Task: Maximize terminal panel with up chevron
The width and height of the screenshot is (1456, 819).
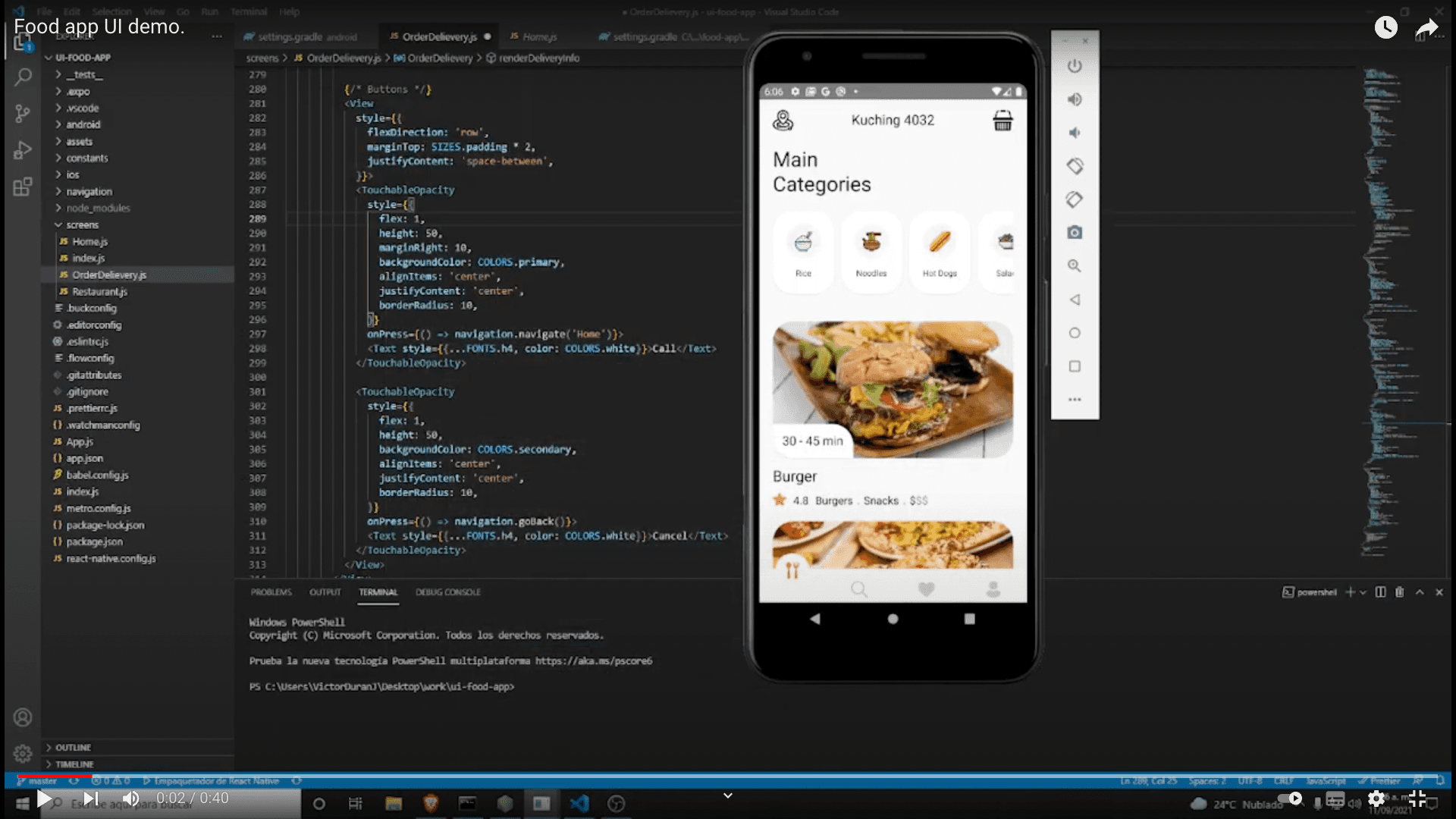Action: pos(1420,592)
